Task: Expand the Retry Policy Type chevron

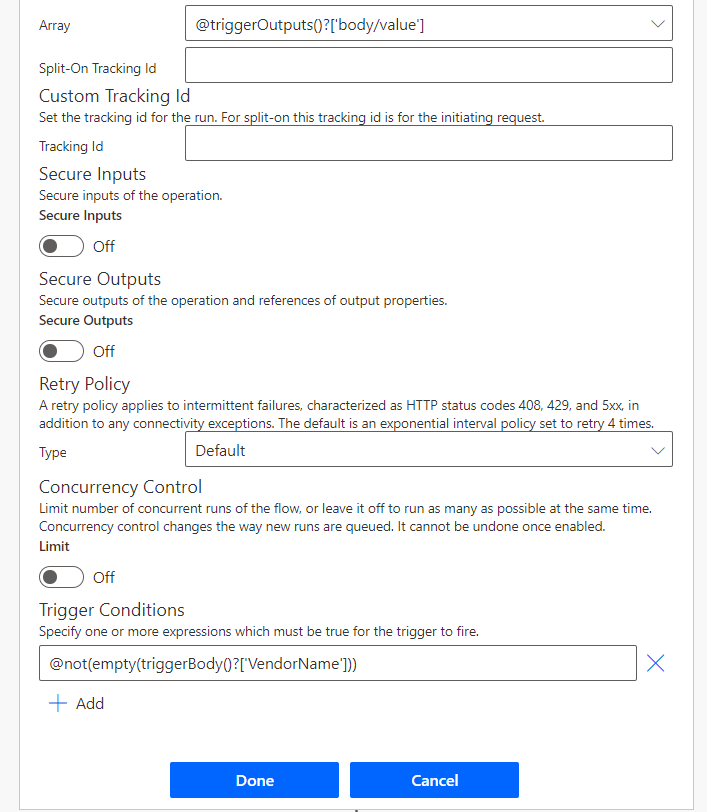Action: [x=656, y=450]
